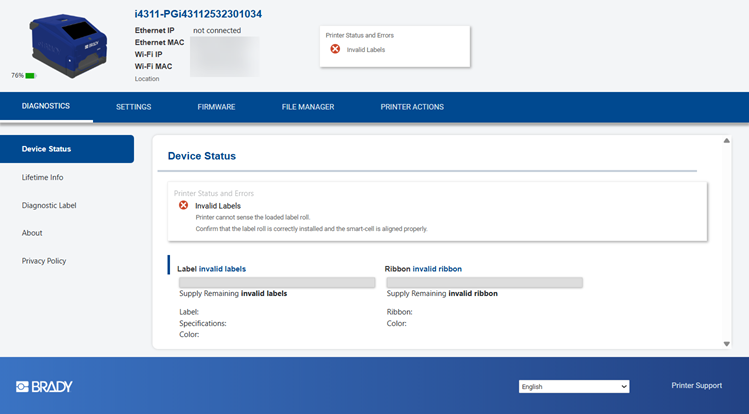
Task: Open the Firmware tab
Action: pos(216,107)
